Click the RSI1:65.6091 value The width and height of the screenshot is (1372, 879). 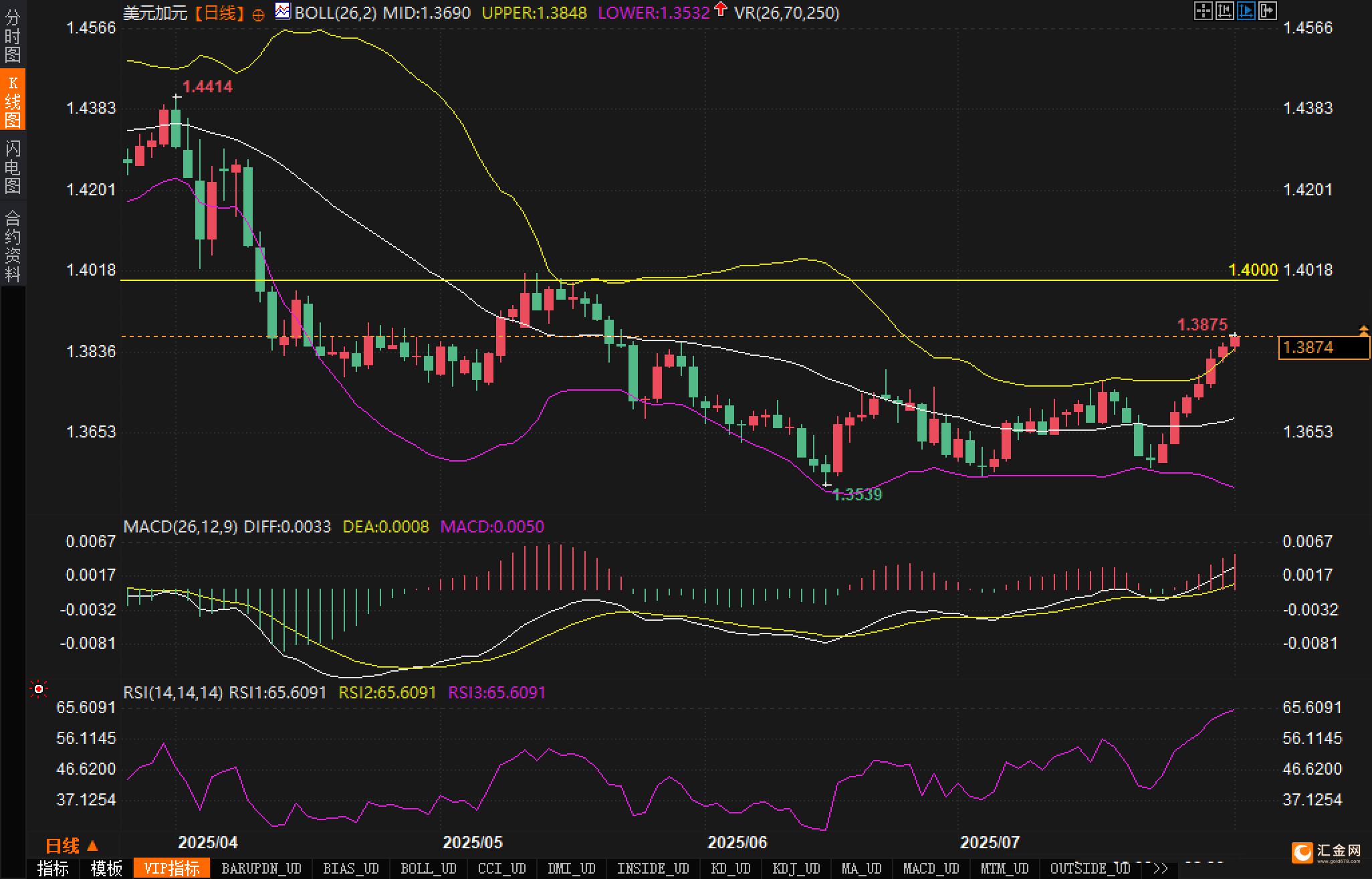pyautogui.click(x=277, y=692)
